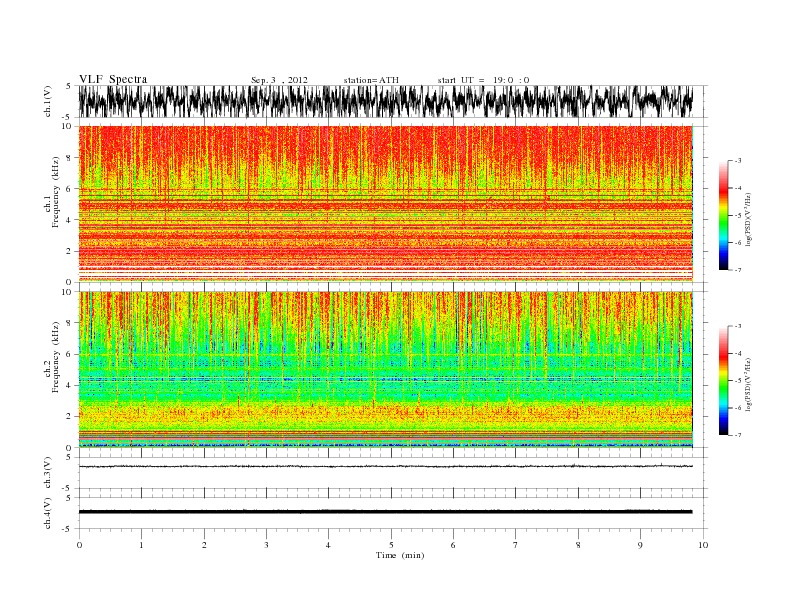Click the "ch.1(V)" axis label
This screenshot has height=612, width=792.
48,101
